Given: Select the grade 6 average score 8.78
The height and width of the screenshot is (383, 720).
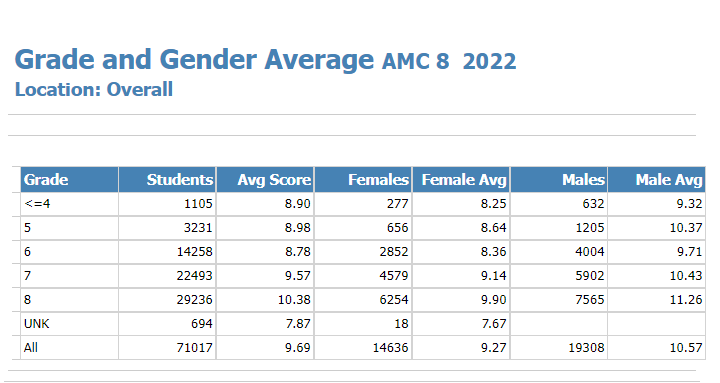Looking at the screenshot, I should click(298, 252).
